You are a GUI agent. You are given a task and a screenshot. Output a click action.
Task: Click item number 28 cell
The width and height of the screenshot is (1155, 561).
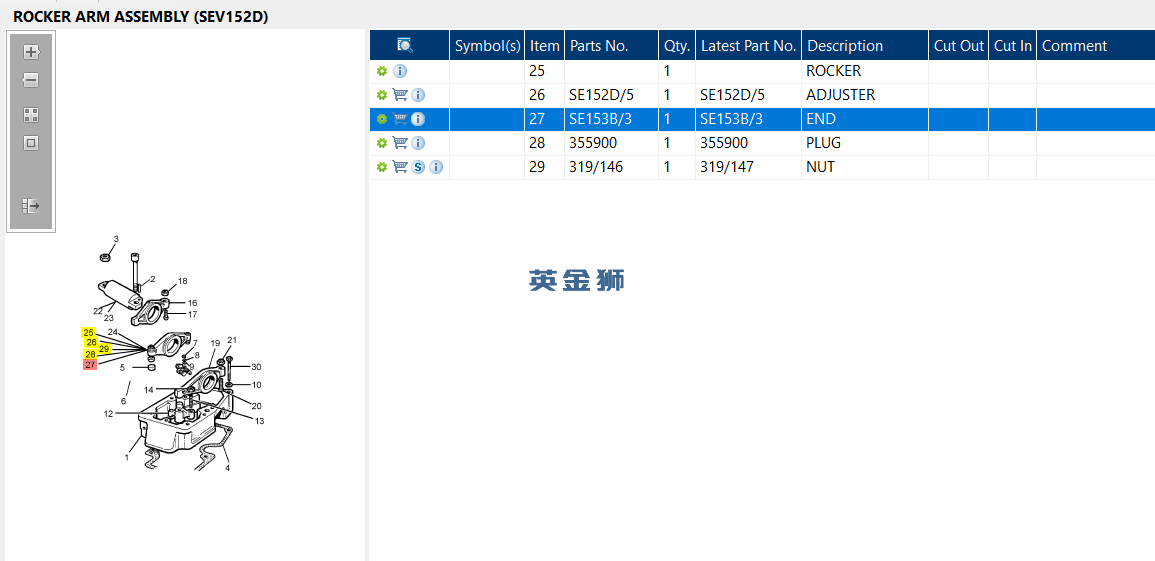click(x=544, y=143)
